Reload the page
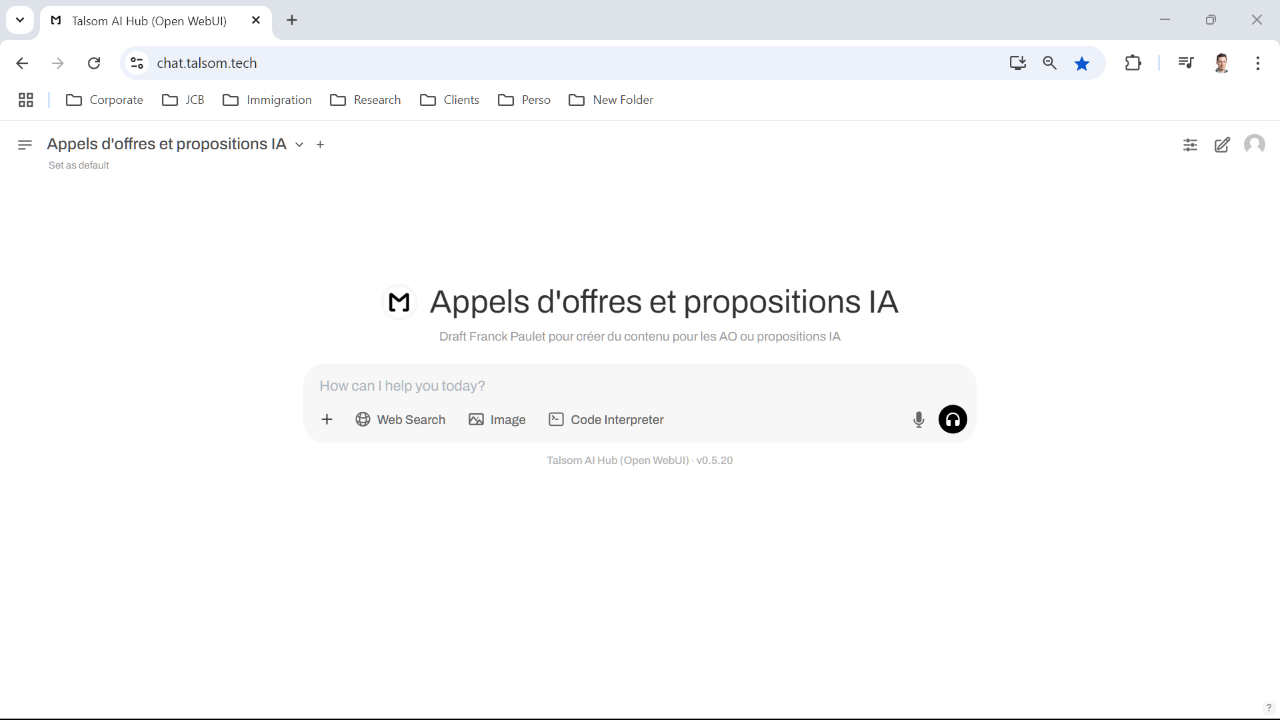This screenshot has width=1280, height=720. click(94, 63)
